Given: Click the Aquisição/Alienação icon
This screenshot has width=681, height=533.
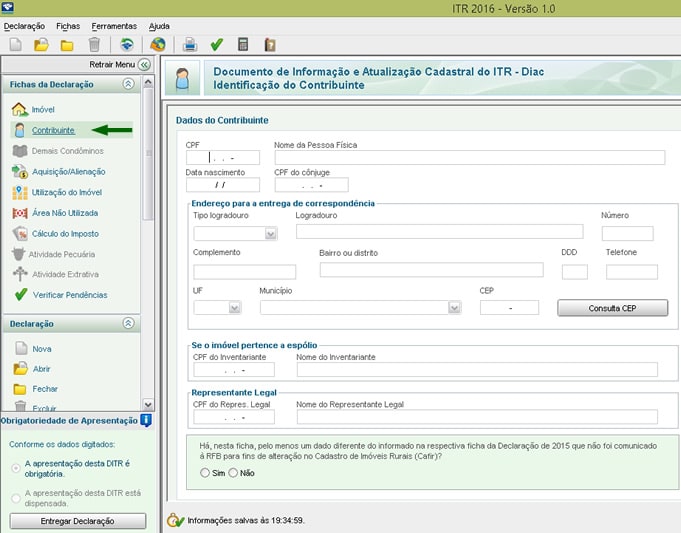Looking at the screenshot, I should (x=20, y=172).
